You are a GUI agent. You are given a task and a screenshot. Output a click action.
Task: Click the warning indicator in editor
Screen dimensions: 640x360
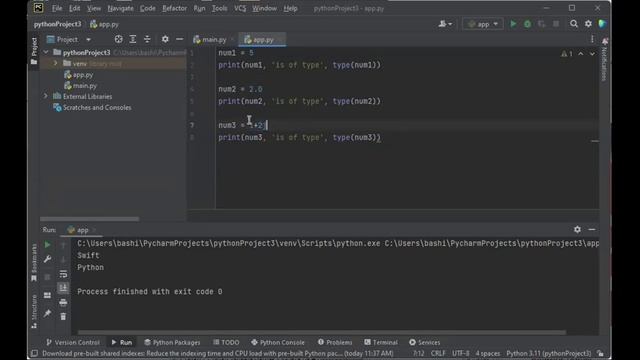(x=567, y=53)
